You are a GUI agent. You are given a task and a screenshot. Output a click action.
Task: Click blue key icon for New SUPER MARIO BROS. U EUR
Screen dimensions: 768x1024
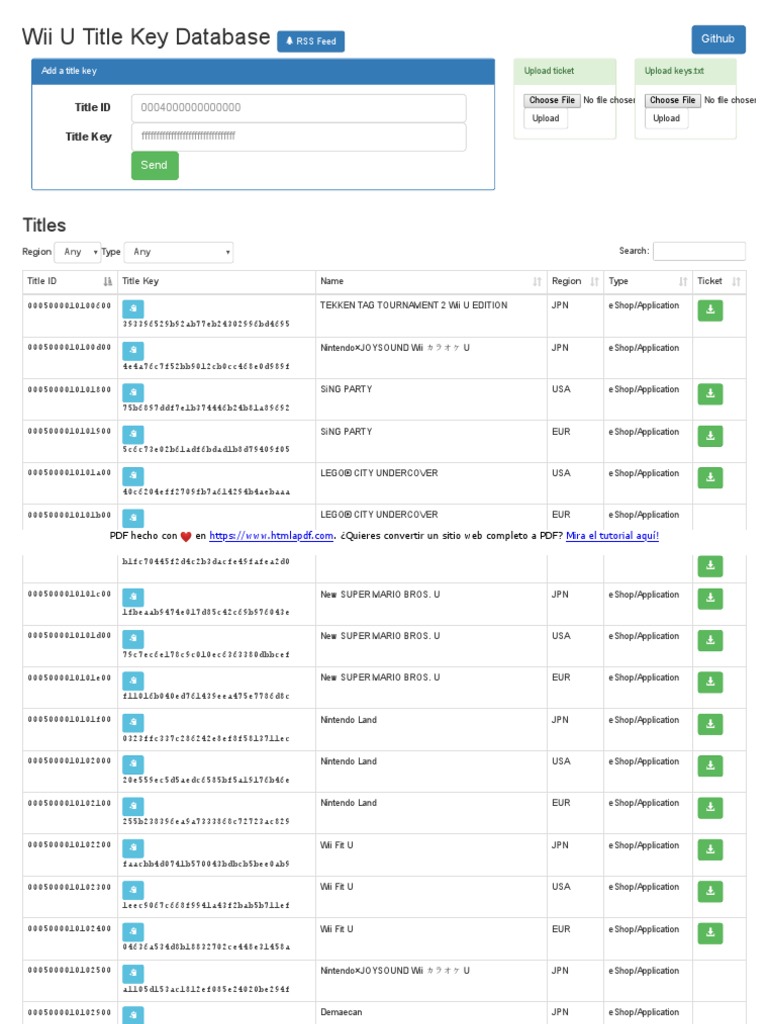click(133, 681)
